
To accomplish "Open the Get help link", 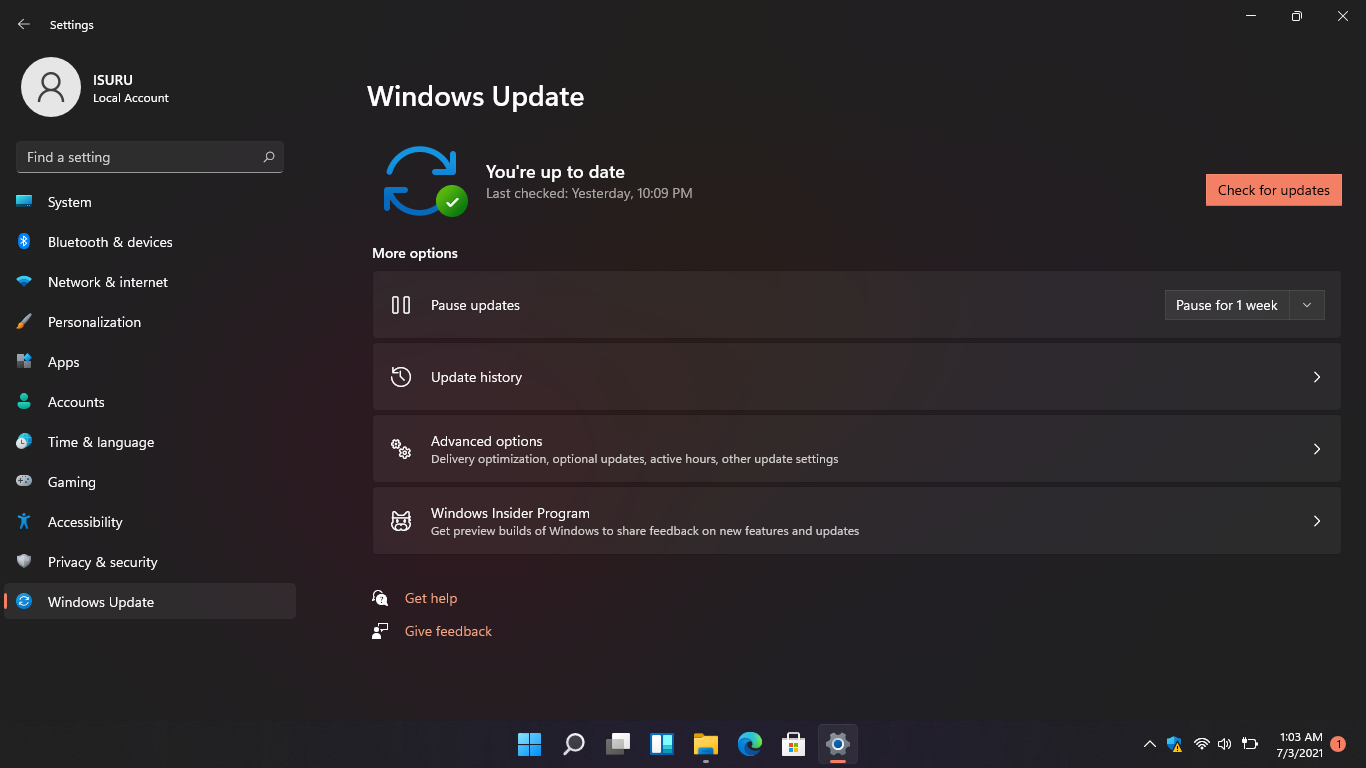I will click(x=431, y=598).
